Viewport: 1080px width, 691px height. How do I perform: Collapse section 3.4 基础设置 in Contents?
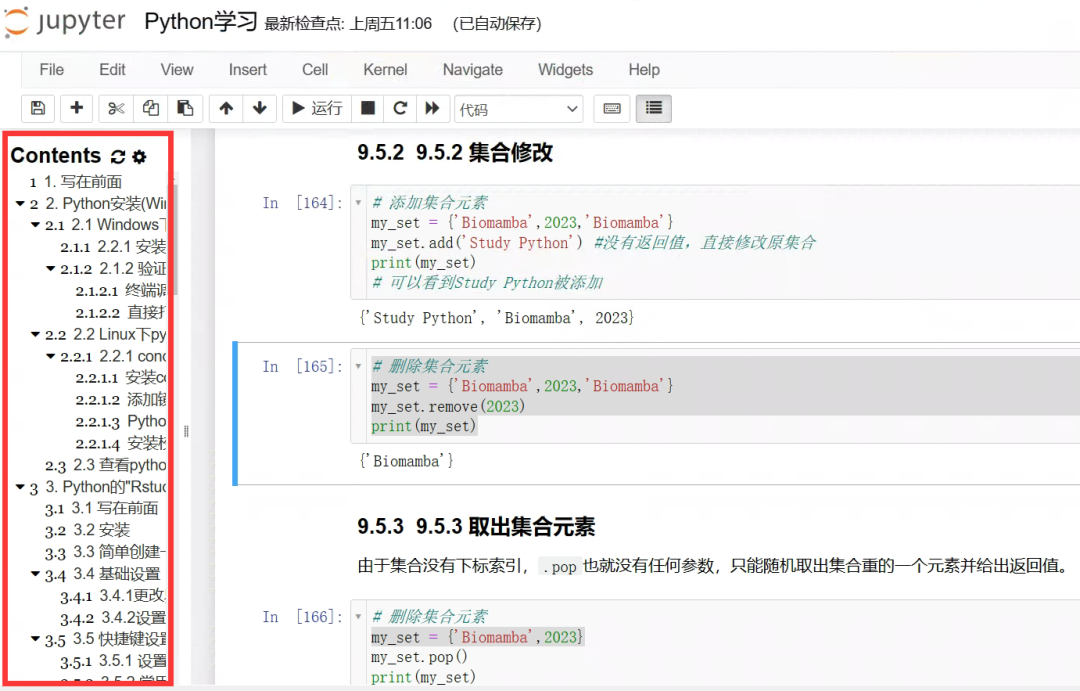[34, 575]
